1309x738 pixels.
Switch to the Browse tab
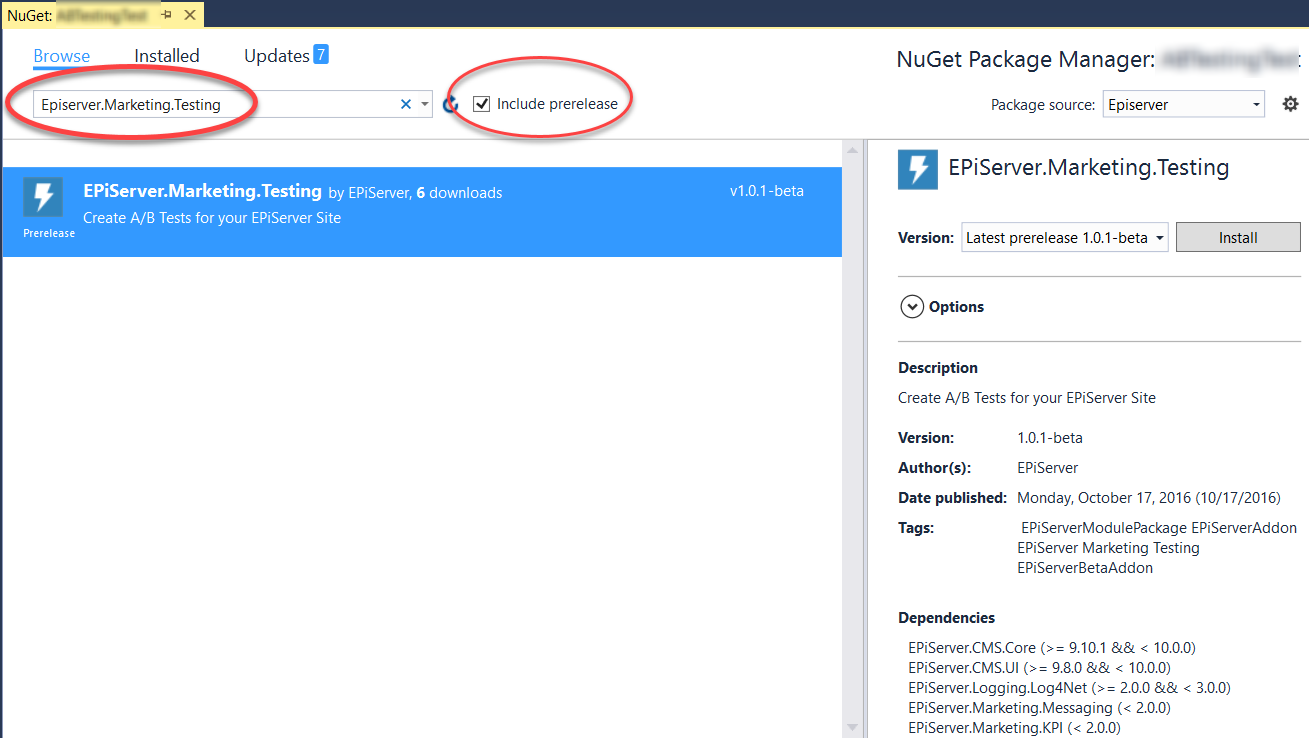62,56
